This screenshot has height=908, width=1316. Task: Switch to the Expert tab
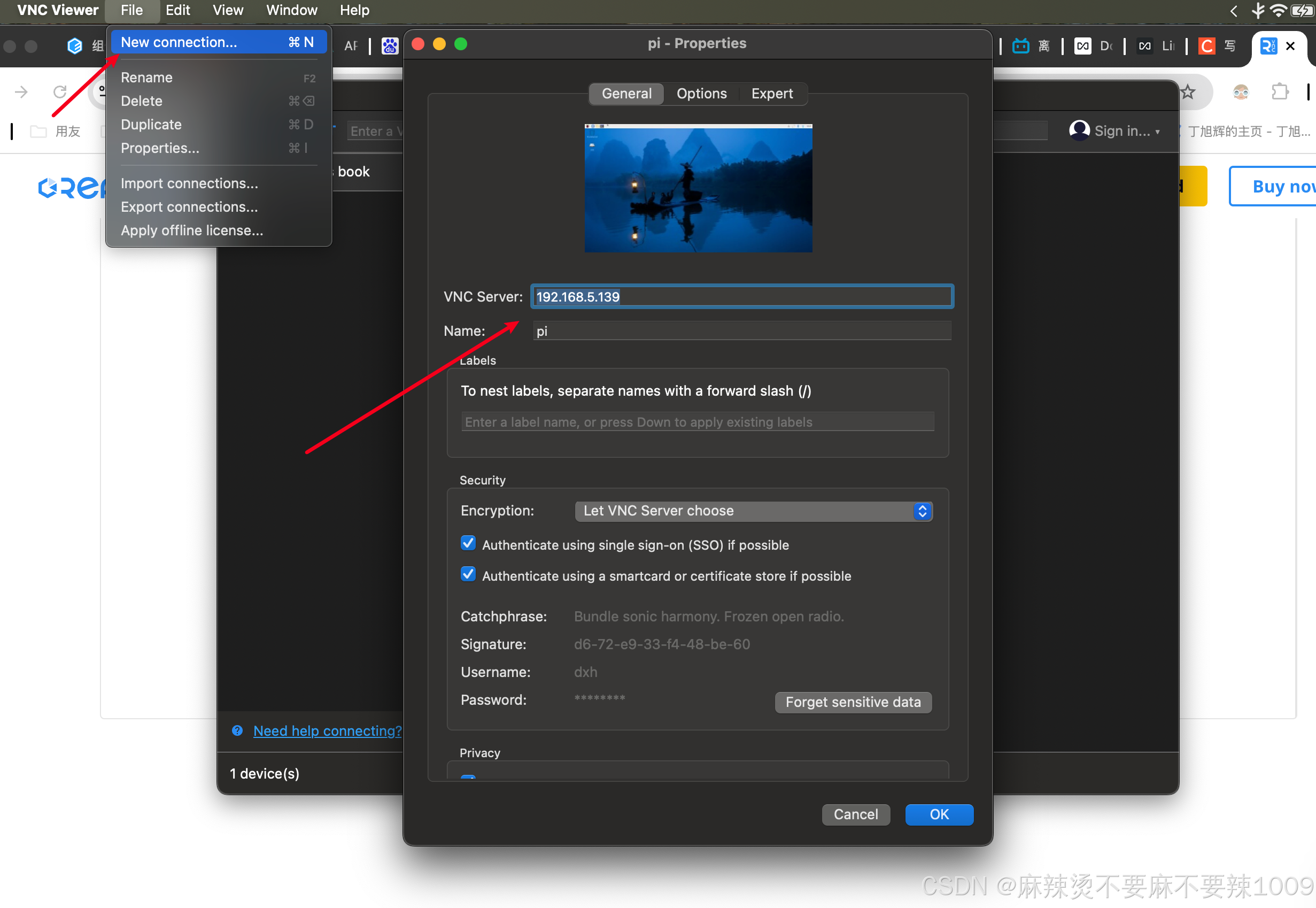click(771, 93)
